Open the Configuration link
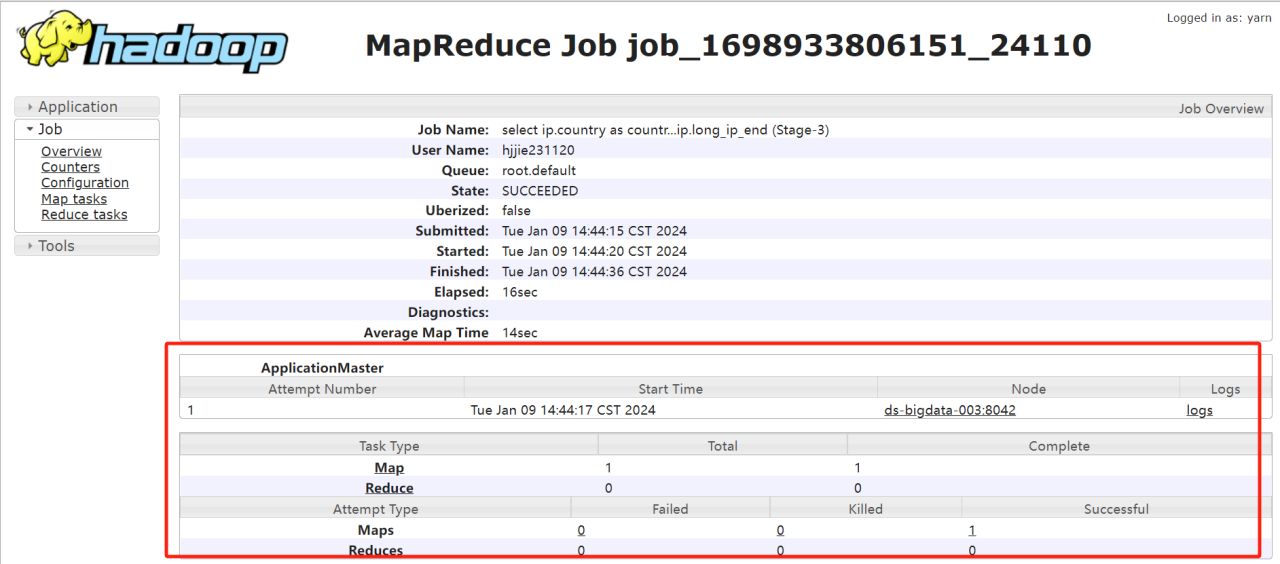 pyautogui.click(x=85, y=183)
